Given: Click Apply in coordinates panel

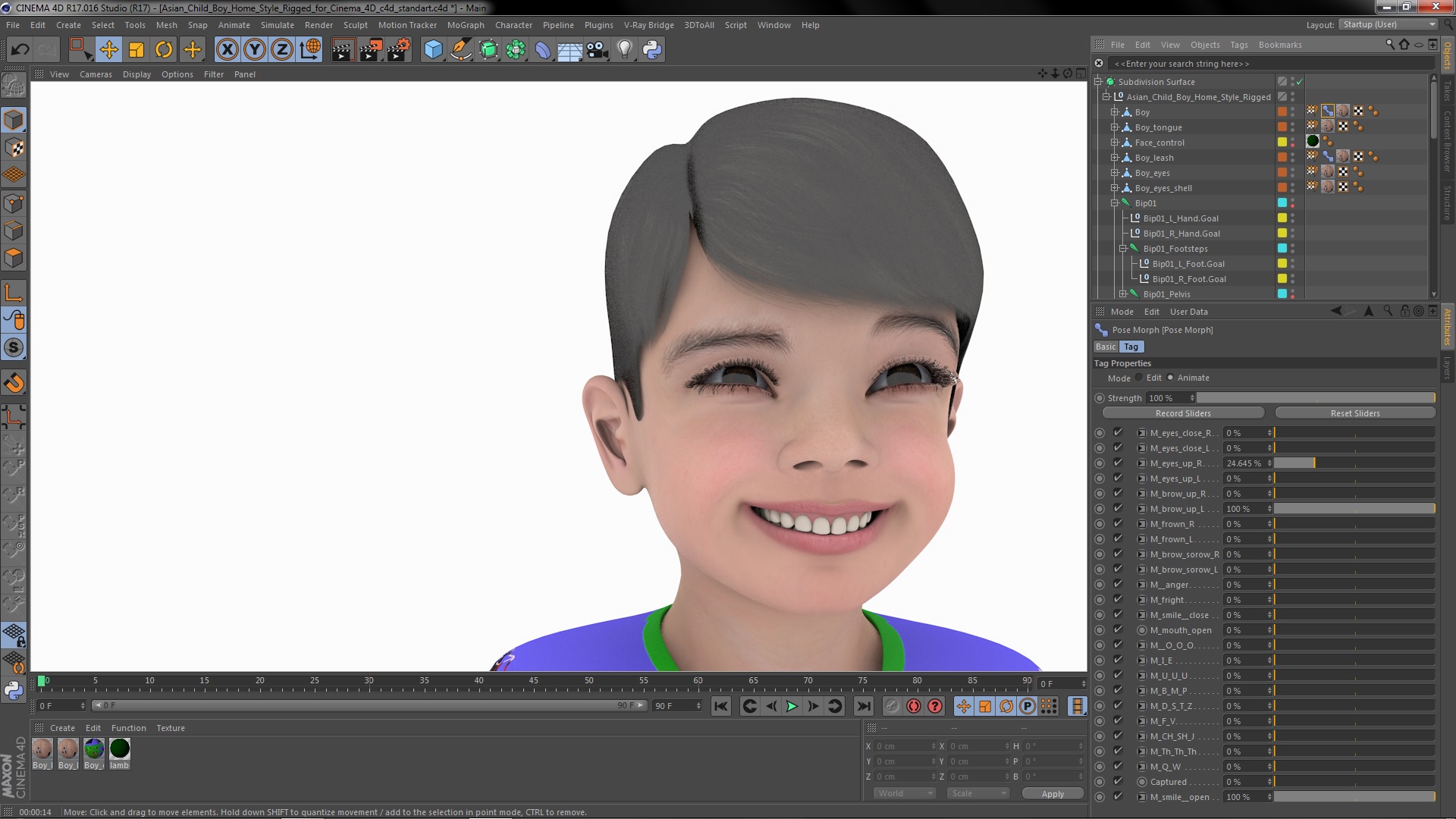Looking at the screenshot, I should [x=1053, y=794].
